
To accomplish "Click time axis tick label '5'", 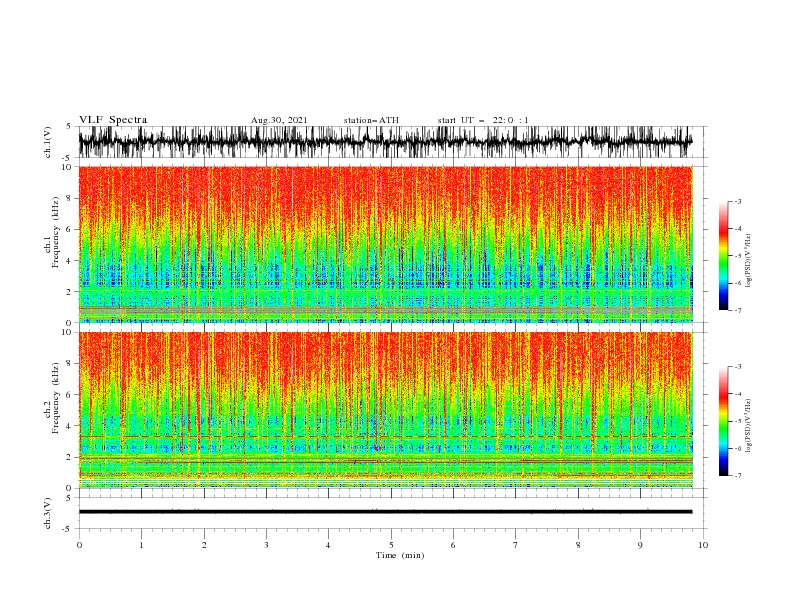I will [391, 545].
